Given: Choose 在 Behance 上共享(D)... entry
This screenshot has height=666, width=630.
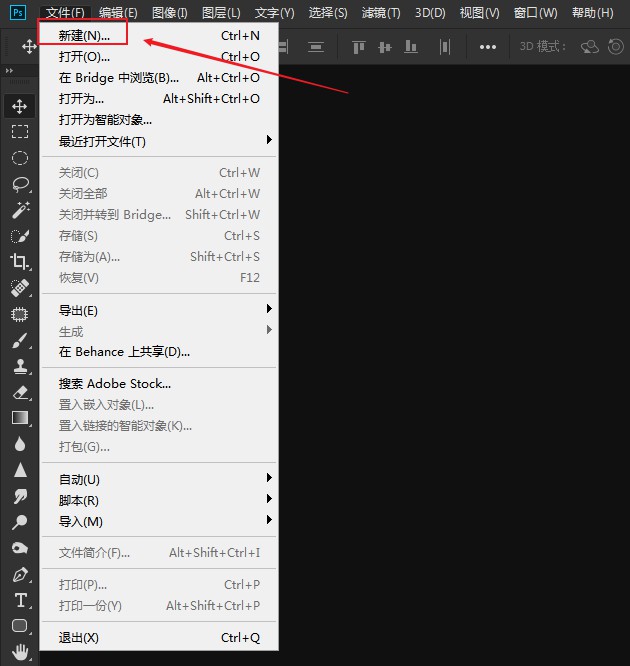Looking at the screenshot, I should (x=159, y=352).
